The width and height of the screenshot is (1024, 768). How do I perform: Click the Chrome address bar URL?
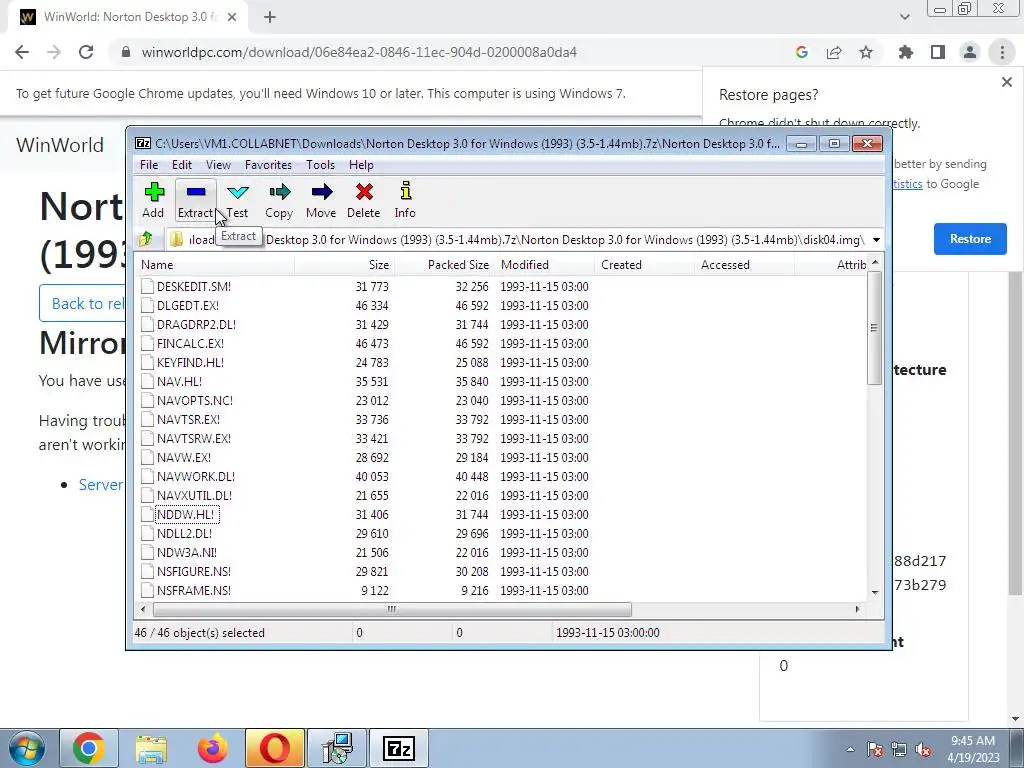point(359,52)
